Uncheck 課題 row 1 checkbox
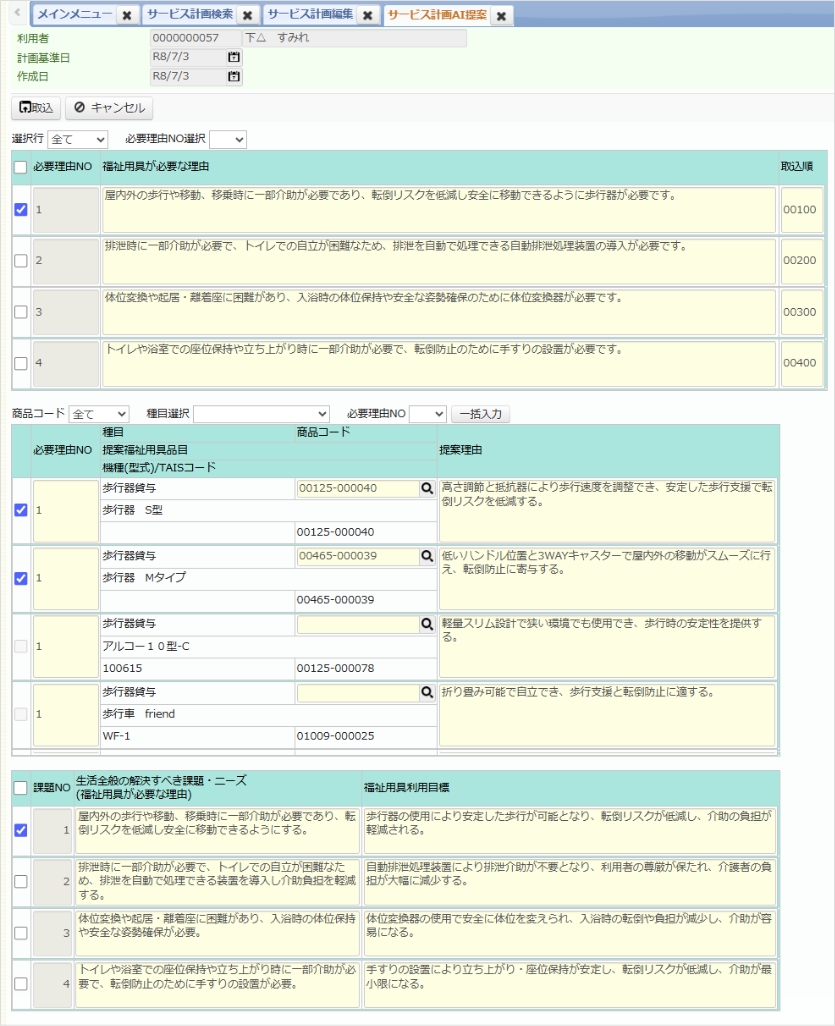The image size is (835, 1026). point(21,830)
